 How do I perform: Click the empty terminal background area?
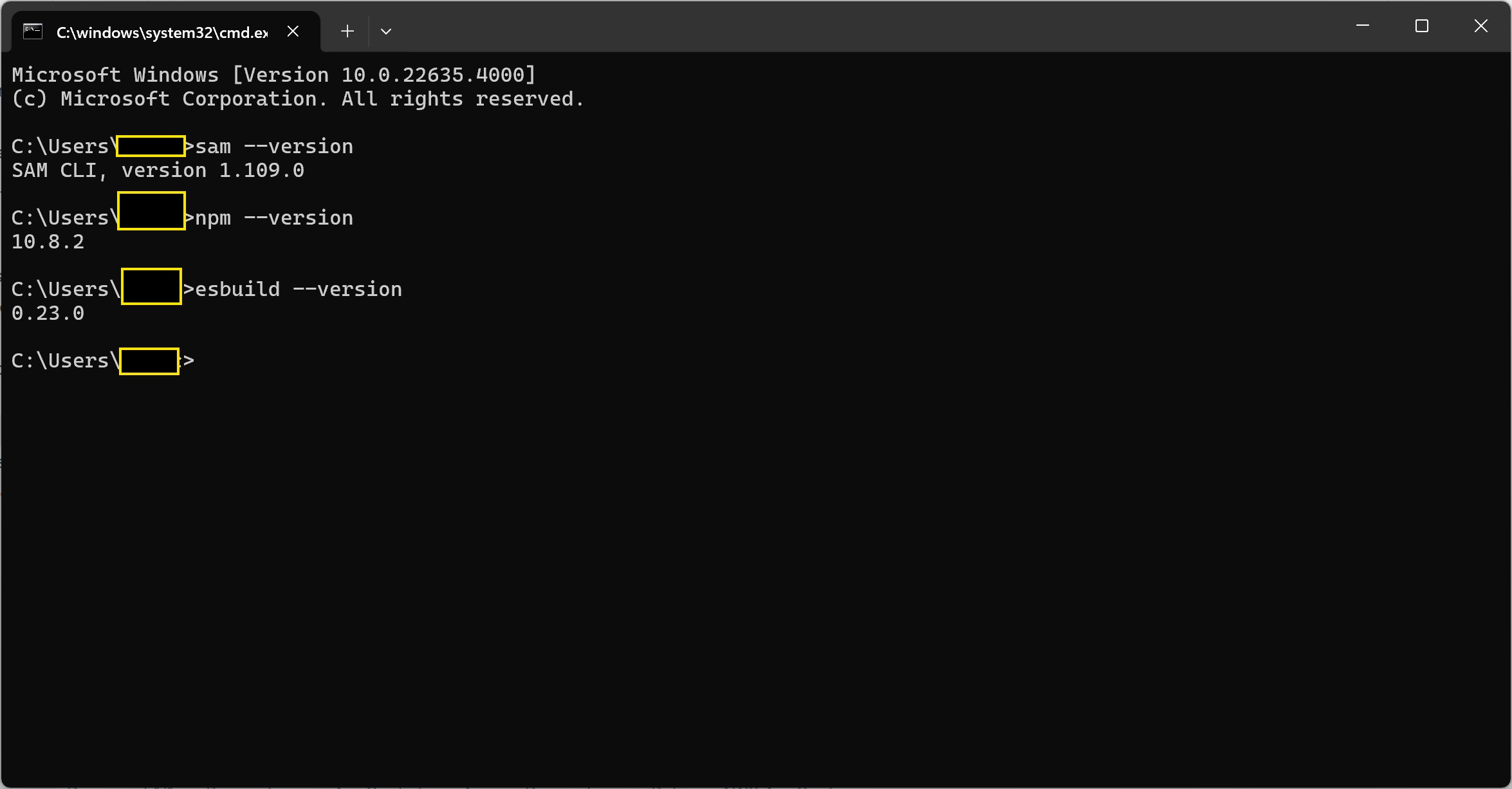(x=772, y=547)
